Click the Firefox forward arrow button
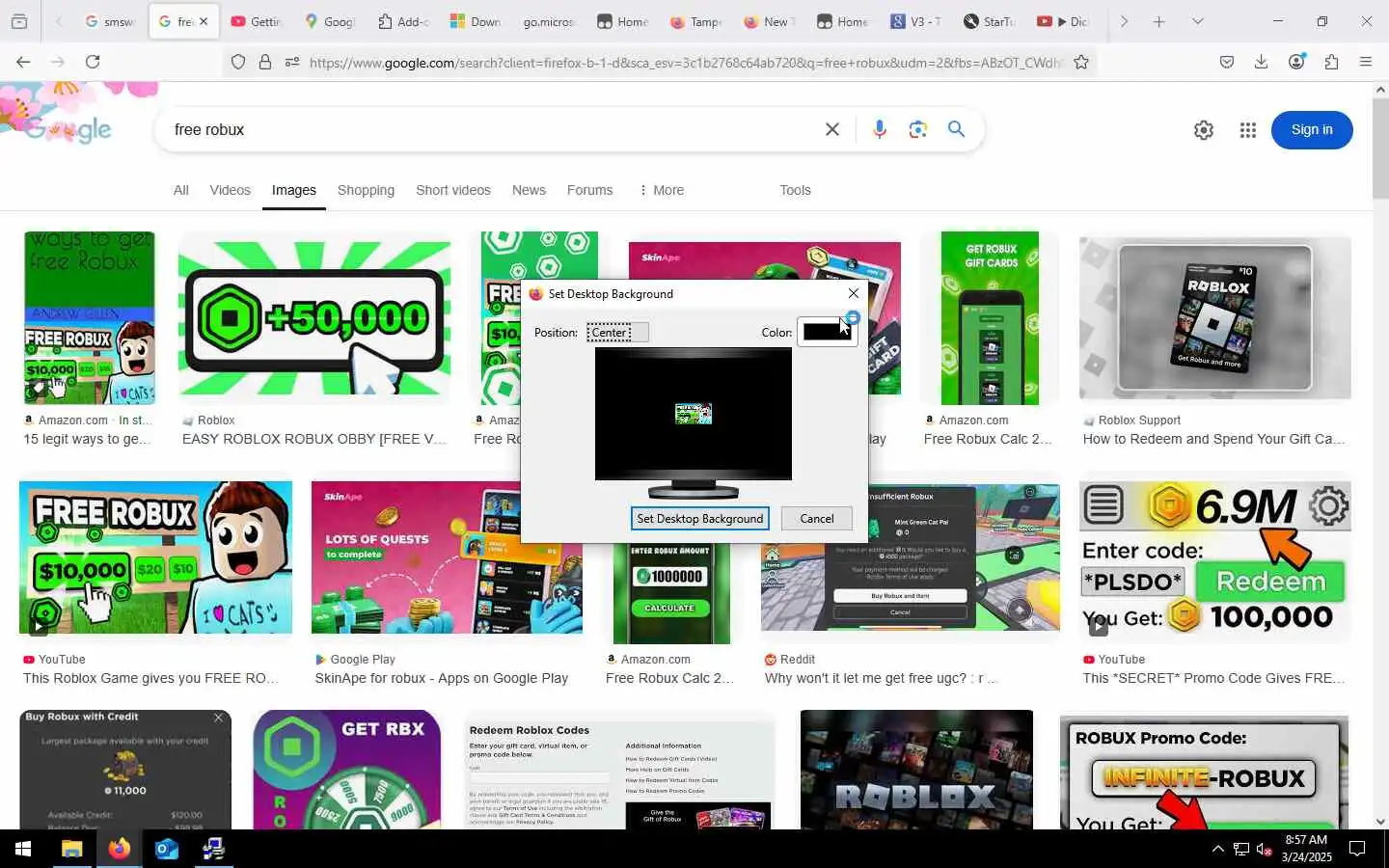The image size is (1389, 868). click(x=58, y=62)
